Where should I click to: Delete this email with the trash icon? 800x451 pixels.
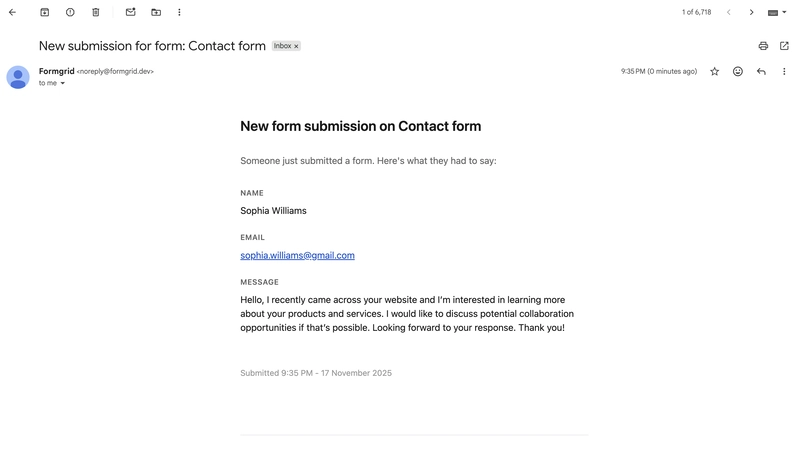pos(96,12)
